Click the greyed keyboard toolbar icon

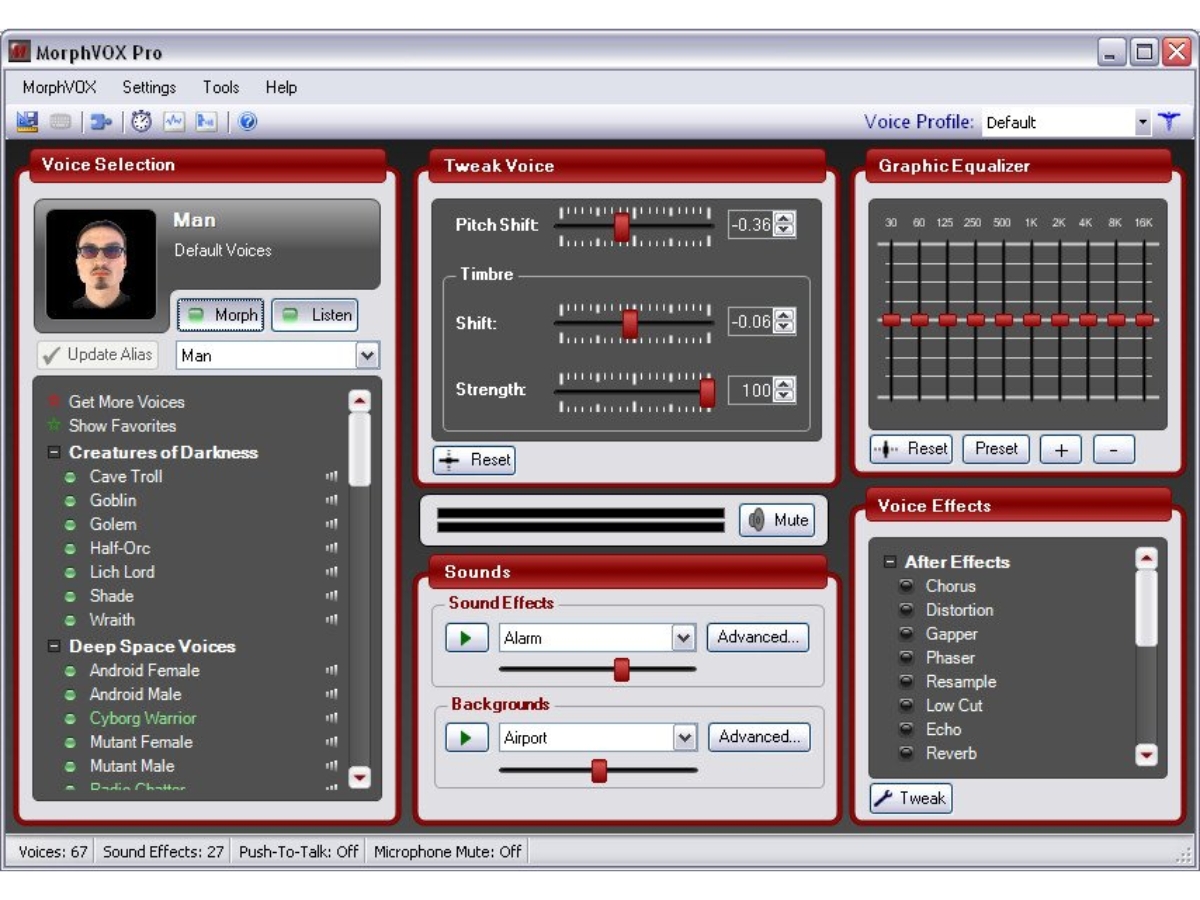coord(61,122)
